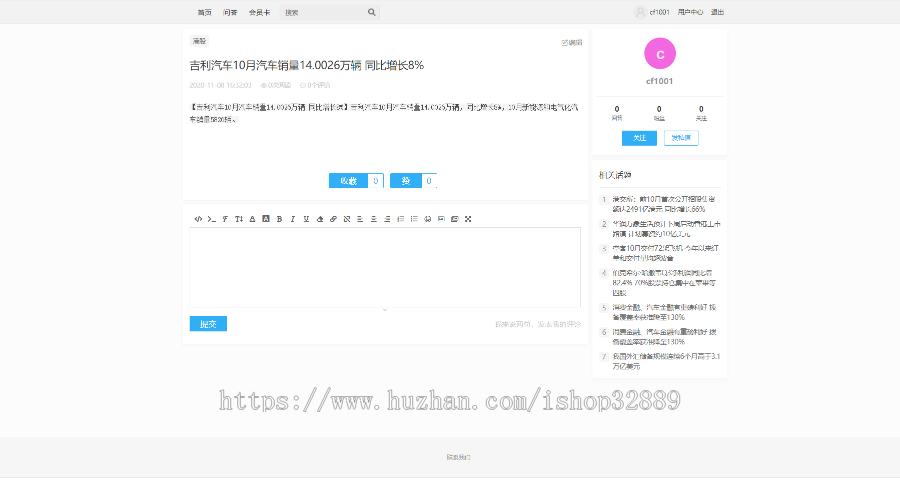The height and width of the screenshot is (480, 900).
Task: Open cf1001 profile name under avatar
Action: [x=660, y=81]
